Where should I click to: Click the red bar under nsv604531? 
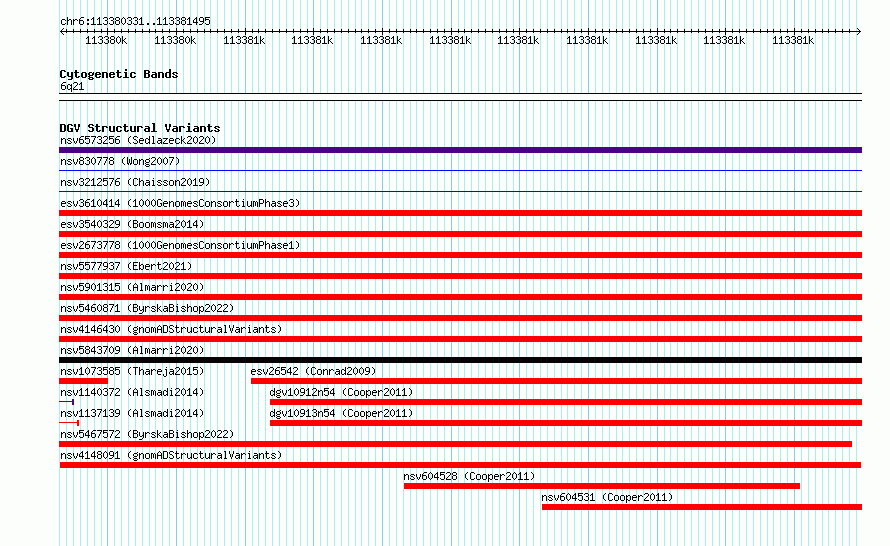click(x=702, y=507)
